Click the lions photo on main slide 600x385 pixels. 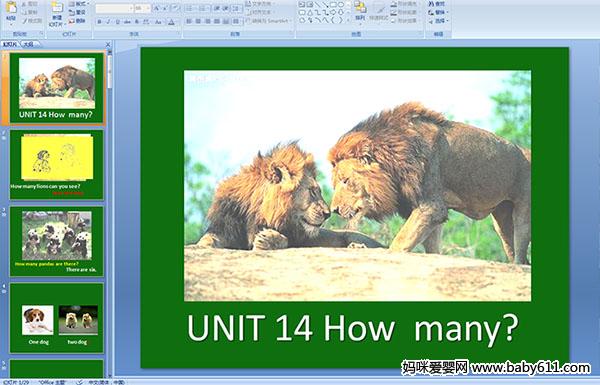point(357,186)
